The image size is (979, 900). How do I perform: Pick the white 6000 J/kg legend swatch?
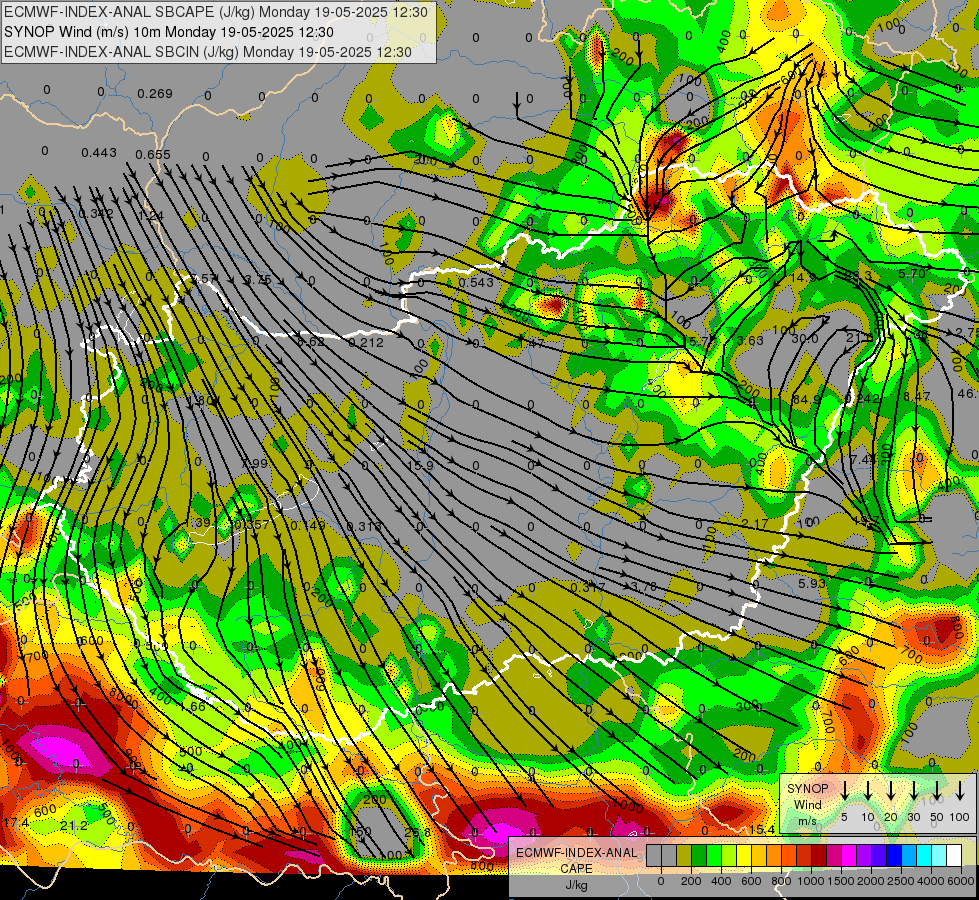(x=954, y=855)
